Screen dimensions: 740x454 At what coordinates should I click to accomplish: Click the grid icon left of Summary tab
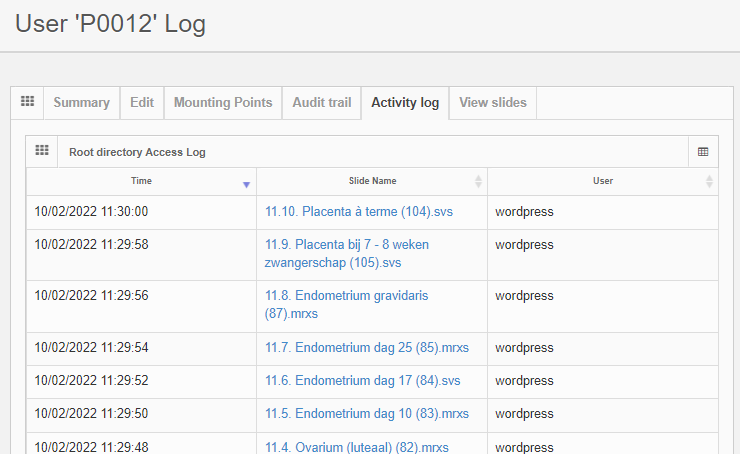click(27, 102)
